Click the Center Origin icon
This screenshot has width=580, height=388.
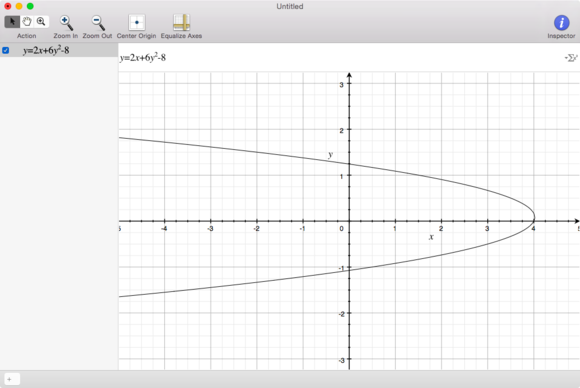coord(136,23)
